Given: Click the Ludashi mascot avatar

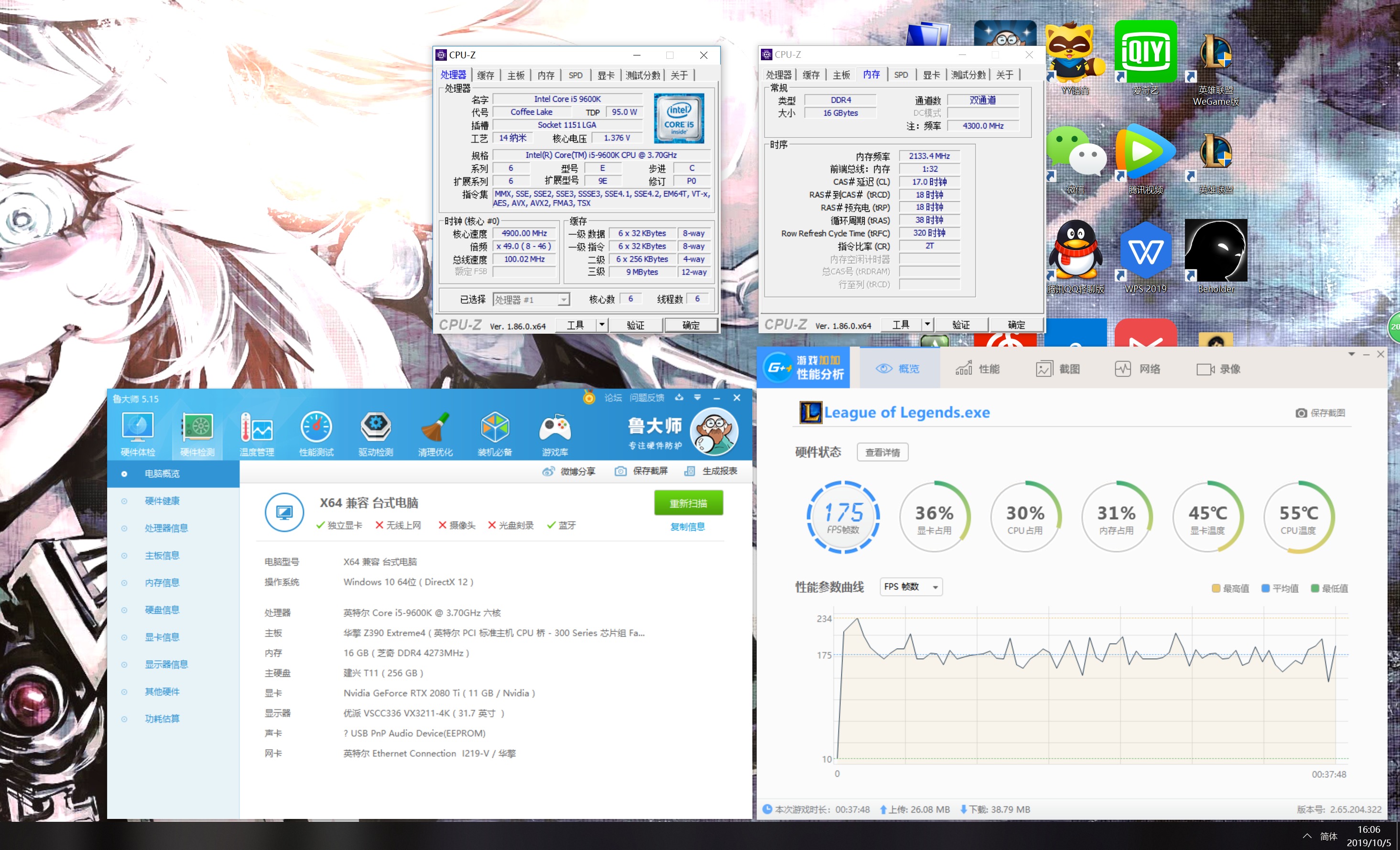Looking at the screenshot, I should (x=714, y=431).
